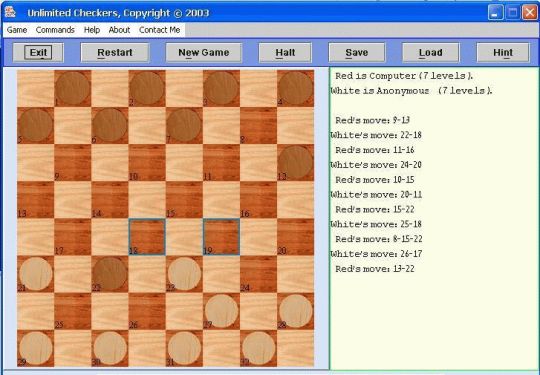Click log entry 'White's move: 24-20'
Screen dimensions: 540x375
pyautogui.click(x=376, y=165)
